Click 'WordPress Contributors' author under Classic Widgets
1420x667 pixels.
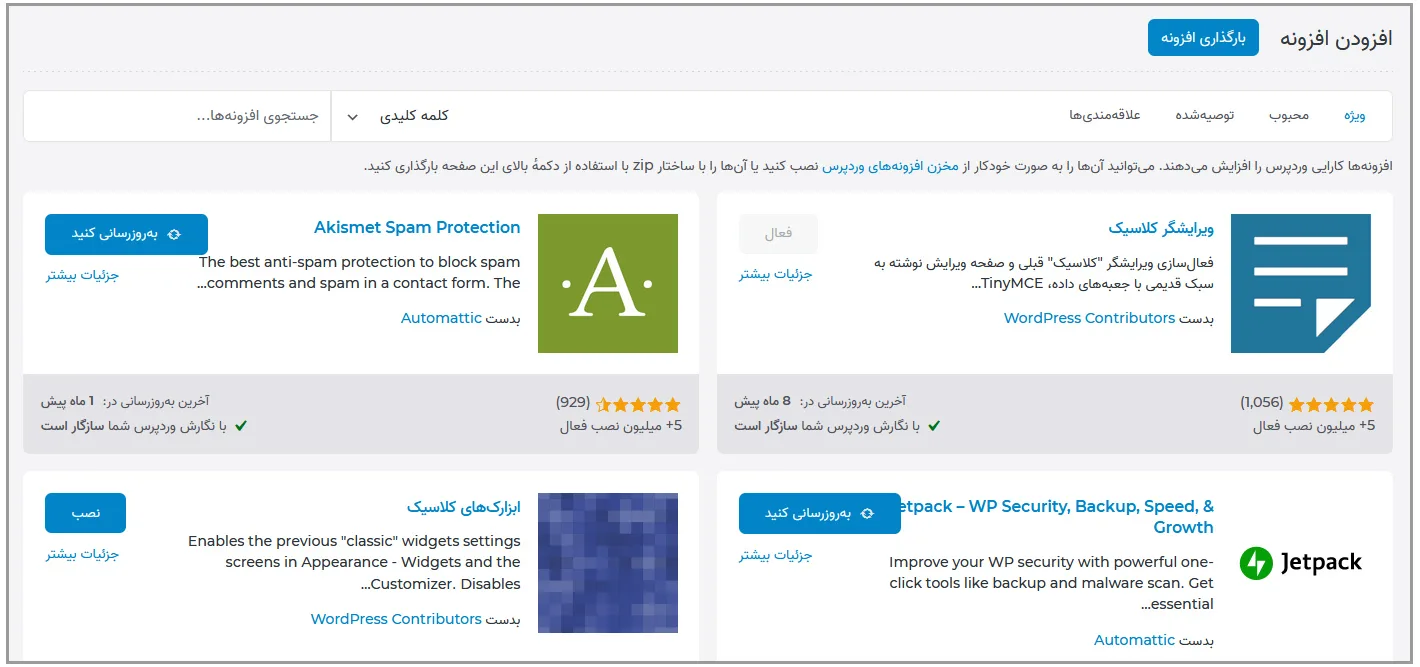(x=396, y=619)
